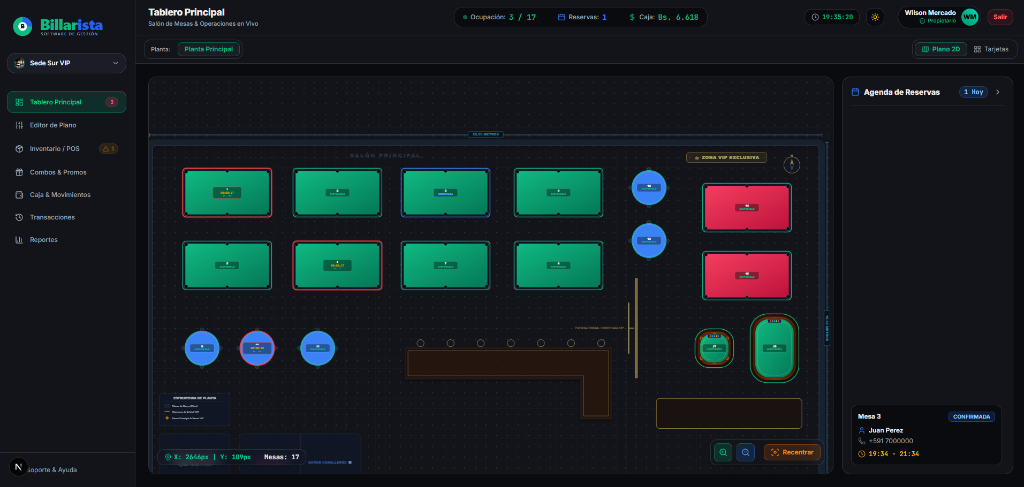
Task: Click the WM user avatar
Action: tap(970, 17)
